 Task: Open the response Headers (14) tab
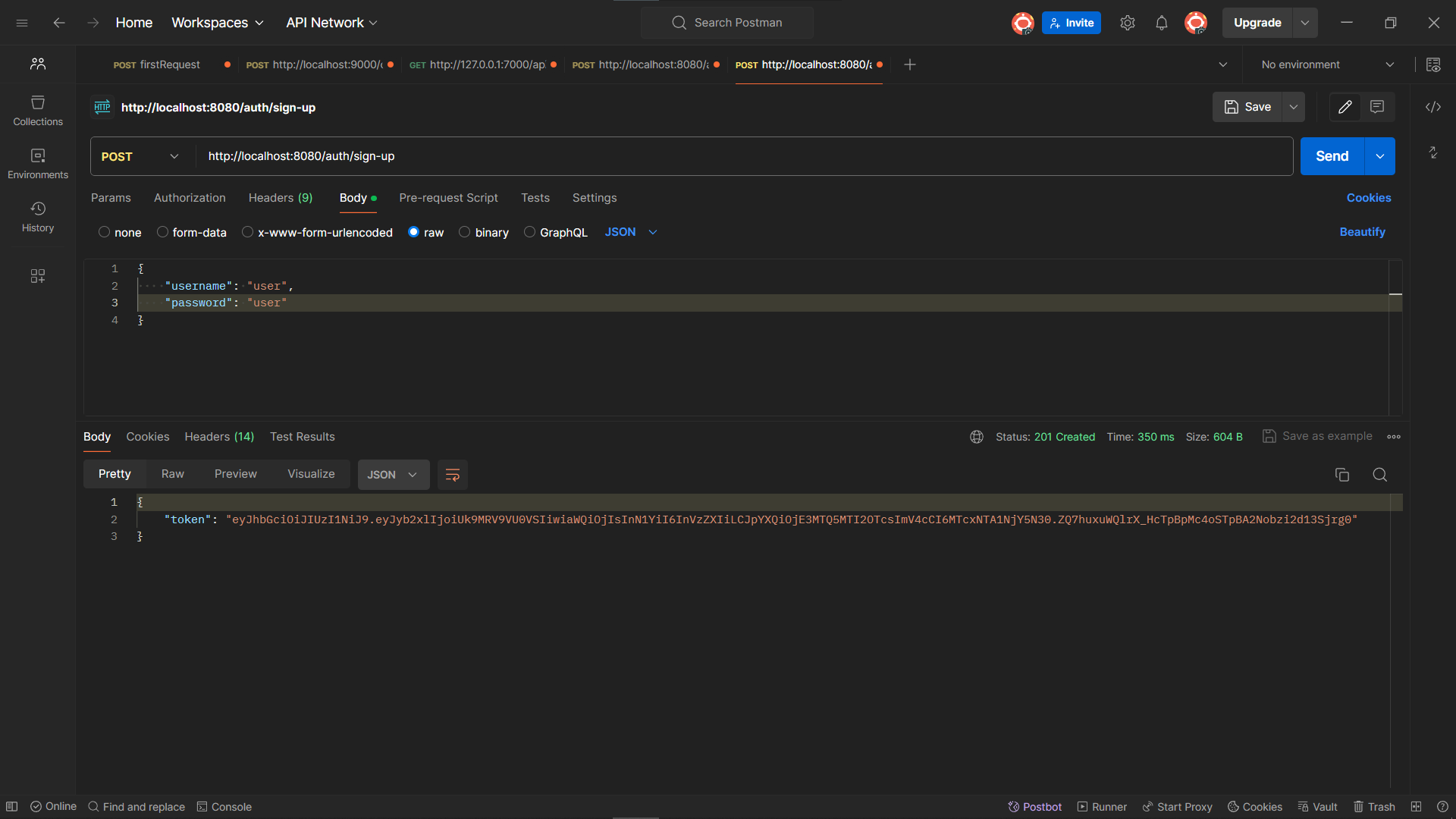tap(219, 437)
